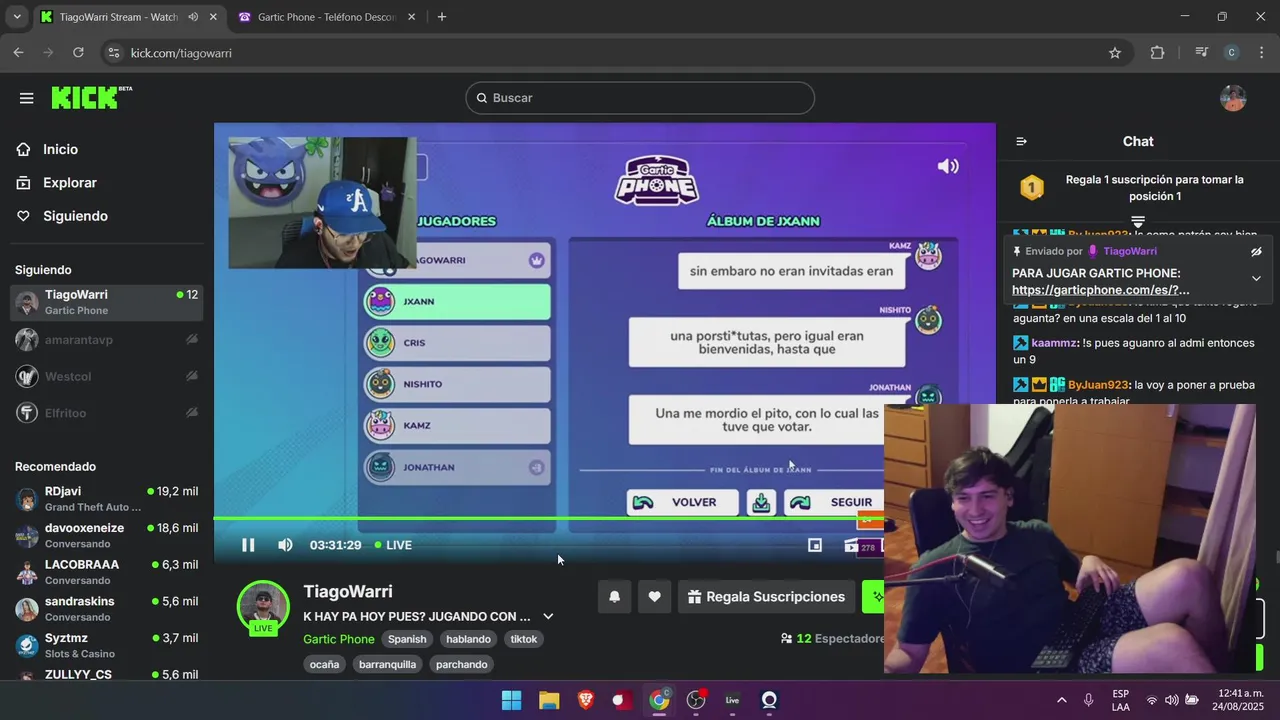This screenshot has width=1280, height=720.
Task: Open recommended channel davooxeneize
Action: point(106,535)
